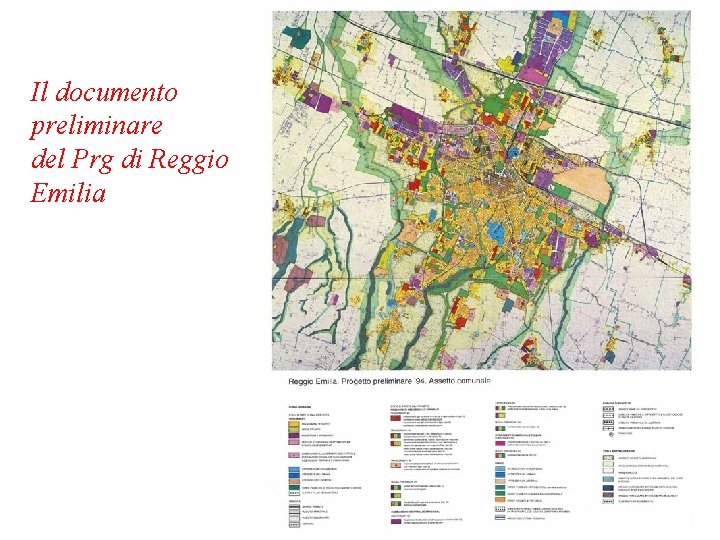
Task: Click the red italic word "Emilia" in title
Action: coord(68,193)
